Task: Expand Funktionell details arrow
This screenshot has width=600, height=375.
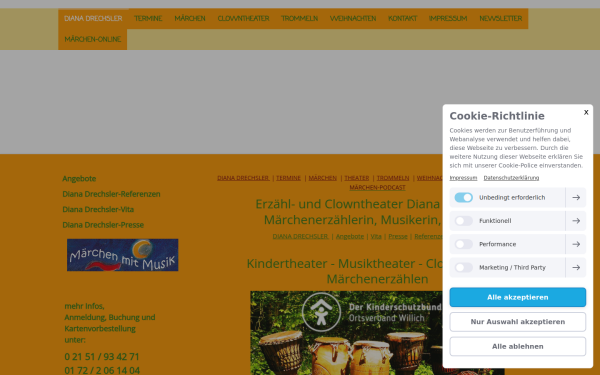Action: (576, 221)
